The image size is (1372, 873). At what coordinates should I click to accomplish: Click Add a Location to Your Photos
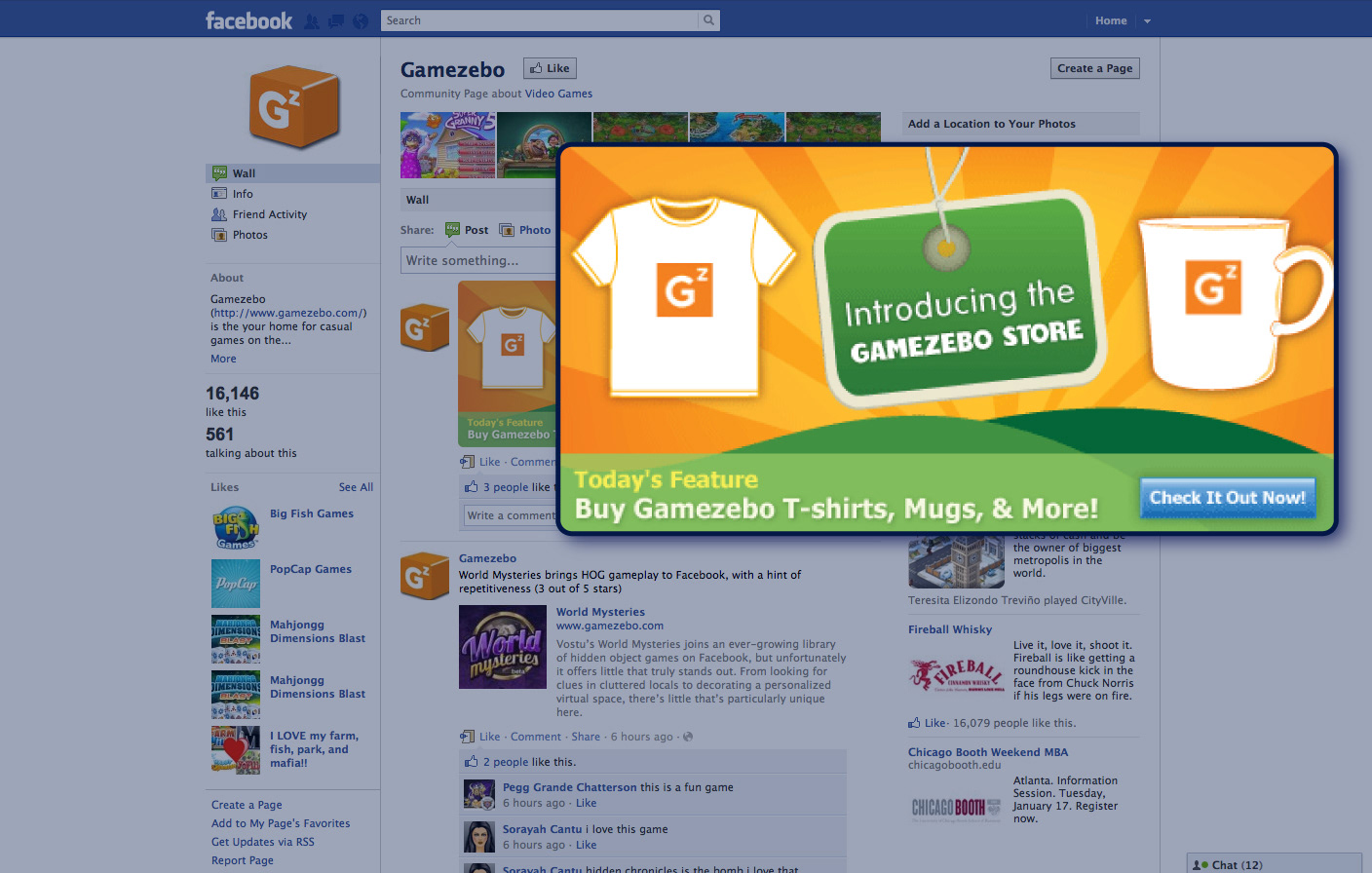(992, 124)
